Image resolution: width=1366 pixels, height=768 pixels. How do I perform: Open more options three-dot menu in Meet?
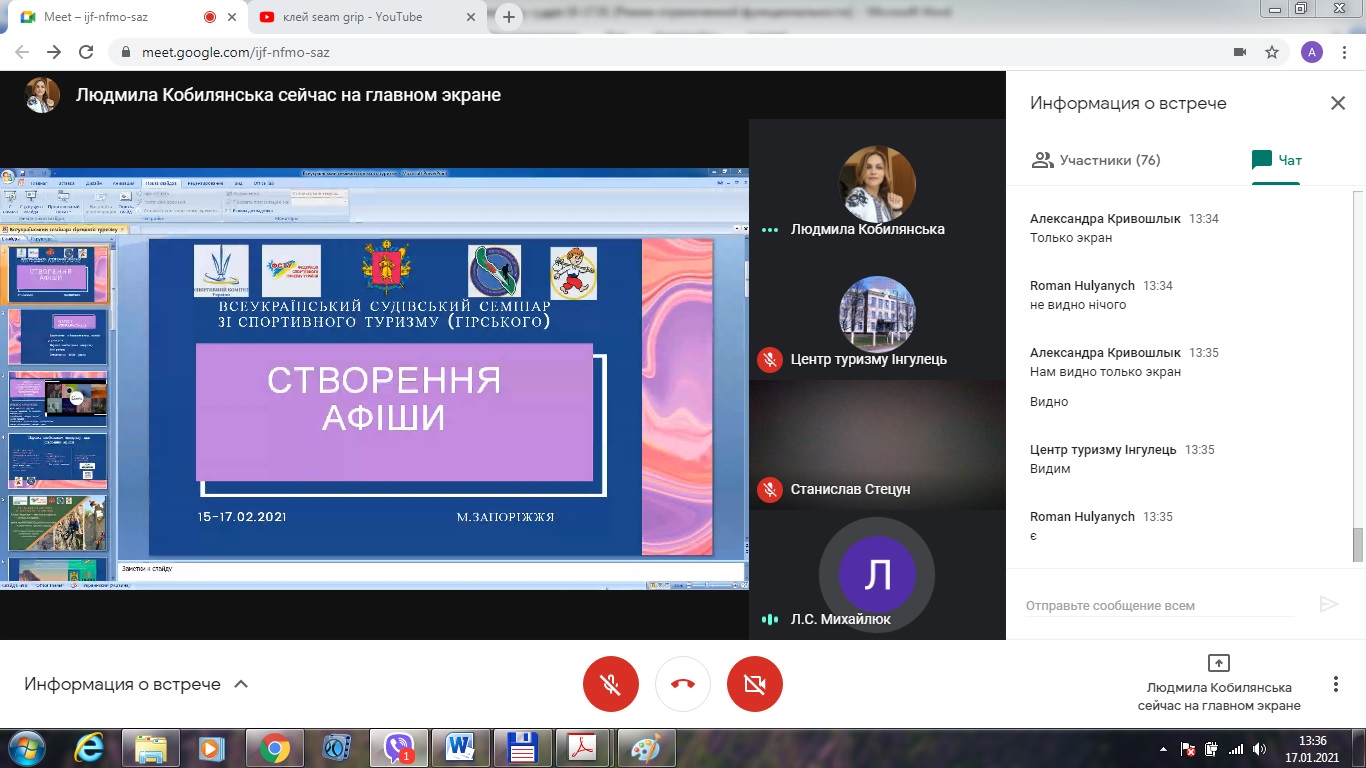pos(1335,684)
